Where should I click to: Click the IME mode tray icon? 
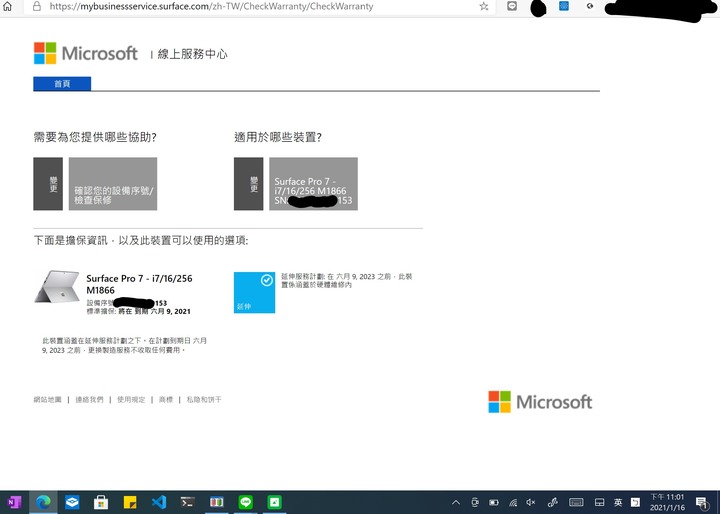pos(635,503)
